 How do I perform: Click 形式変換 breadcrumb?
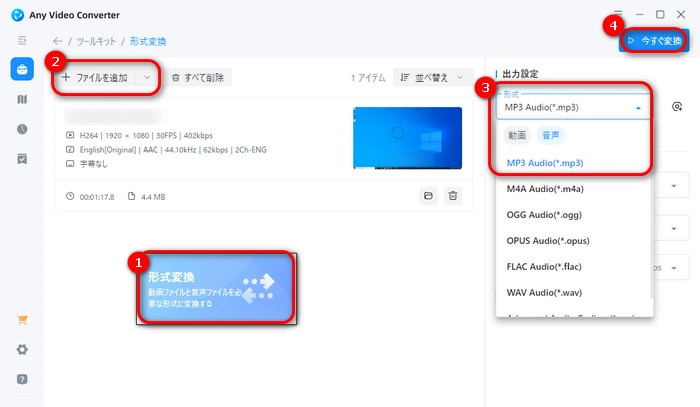click(x=148, y=42)
